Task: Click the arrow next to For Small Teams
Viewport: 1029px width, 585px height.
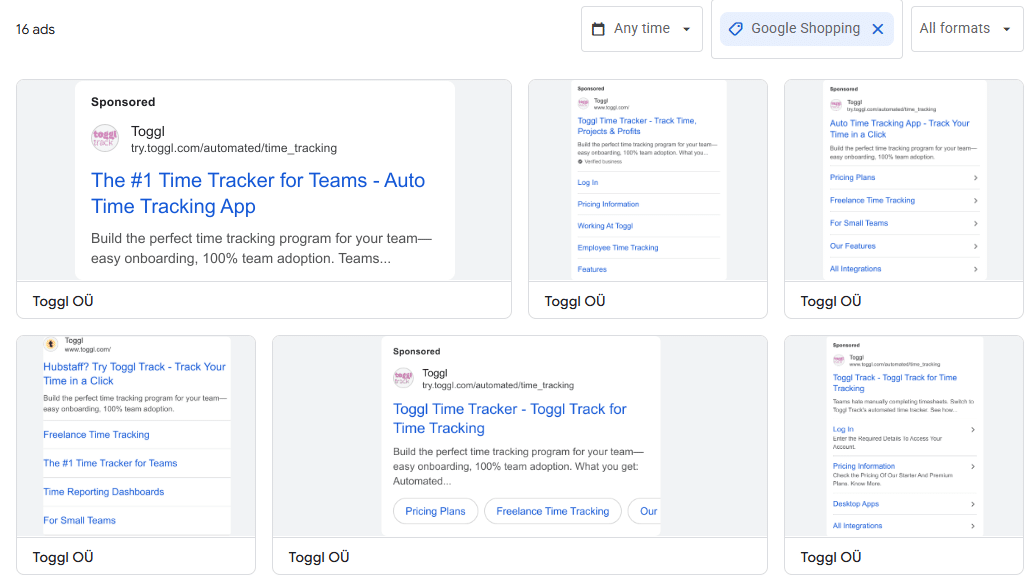Action: click(975, 224)
